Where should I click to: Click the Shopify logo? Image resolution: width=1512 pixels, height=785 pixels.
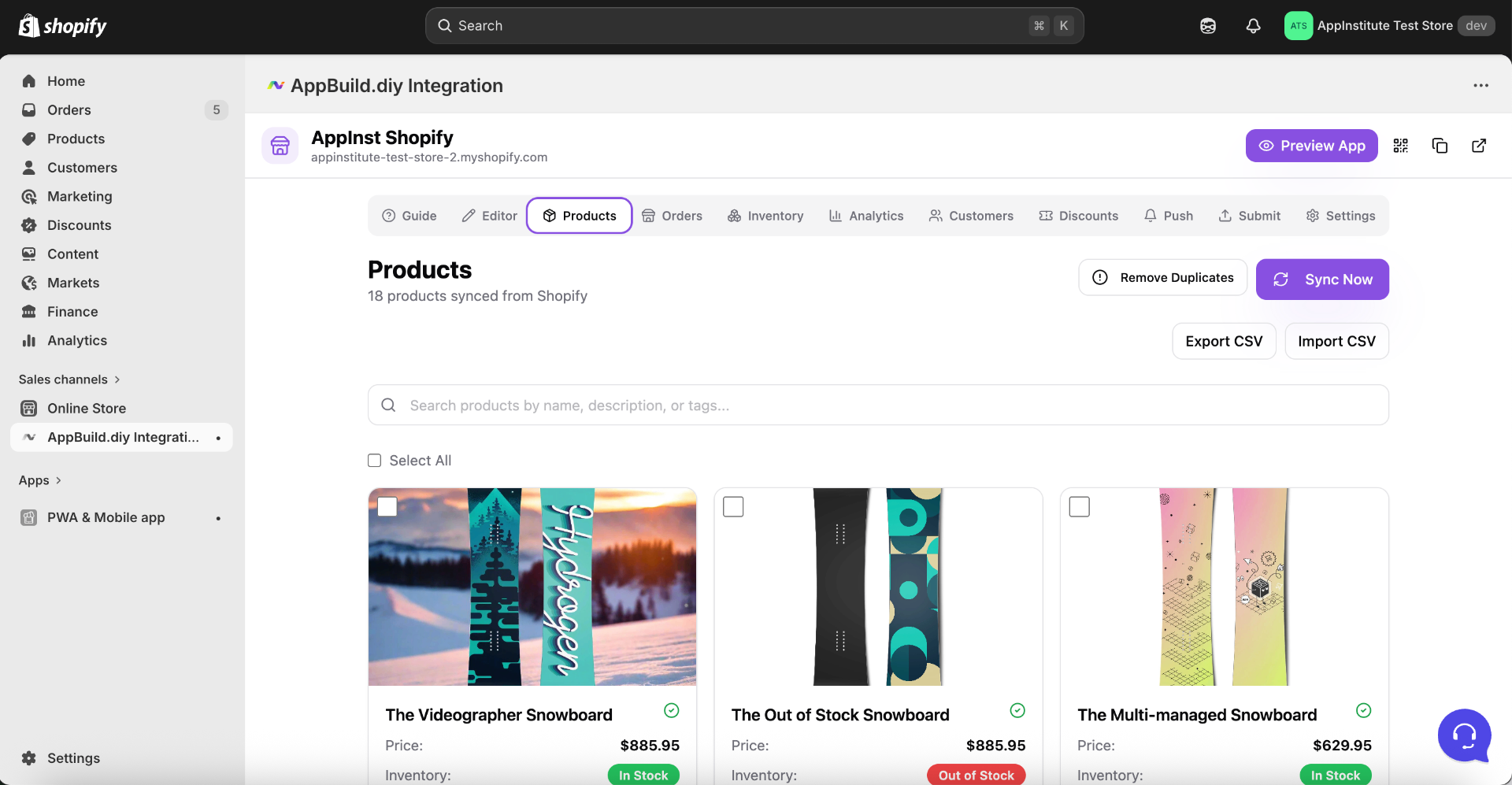tap(62, 26)
